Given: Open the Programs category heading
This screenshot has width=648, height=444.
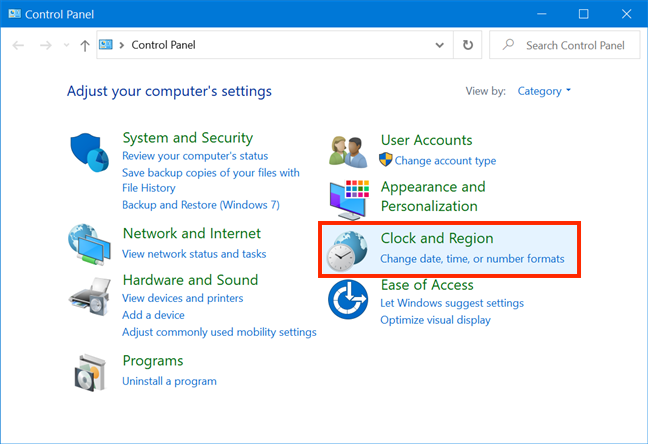Looking at the screenshot, I should click(x=153, y=361).
